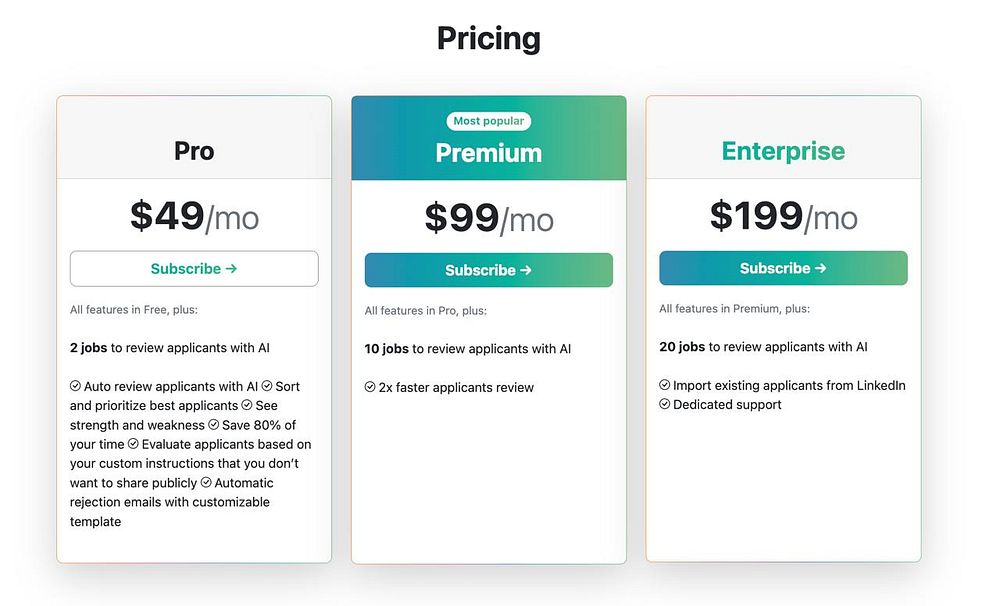Click the check icon before Save 80%

(x=213, y=425)
